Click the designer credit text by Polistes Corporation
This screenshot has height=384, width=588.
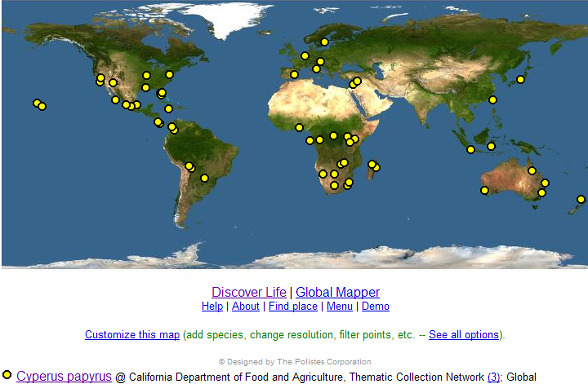point(295,362)
